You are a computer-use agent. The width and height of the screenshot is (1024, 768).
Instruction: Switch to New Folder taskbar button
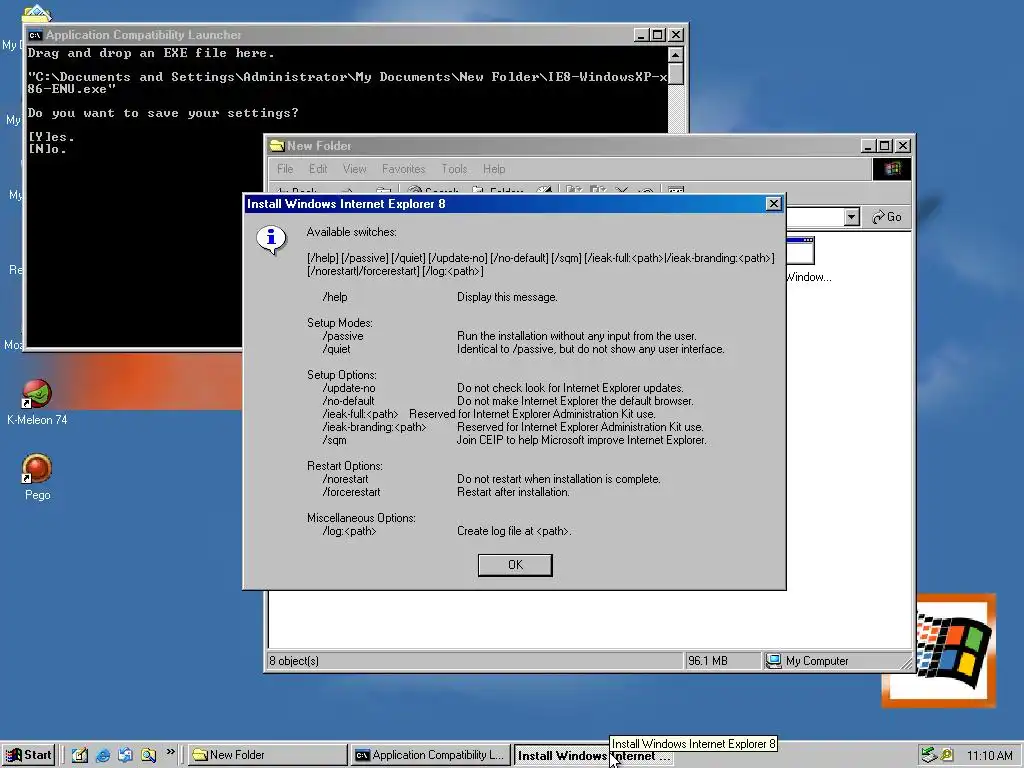(x=268, y=755)
